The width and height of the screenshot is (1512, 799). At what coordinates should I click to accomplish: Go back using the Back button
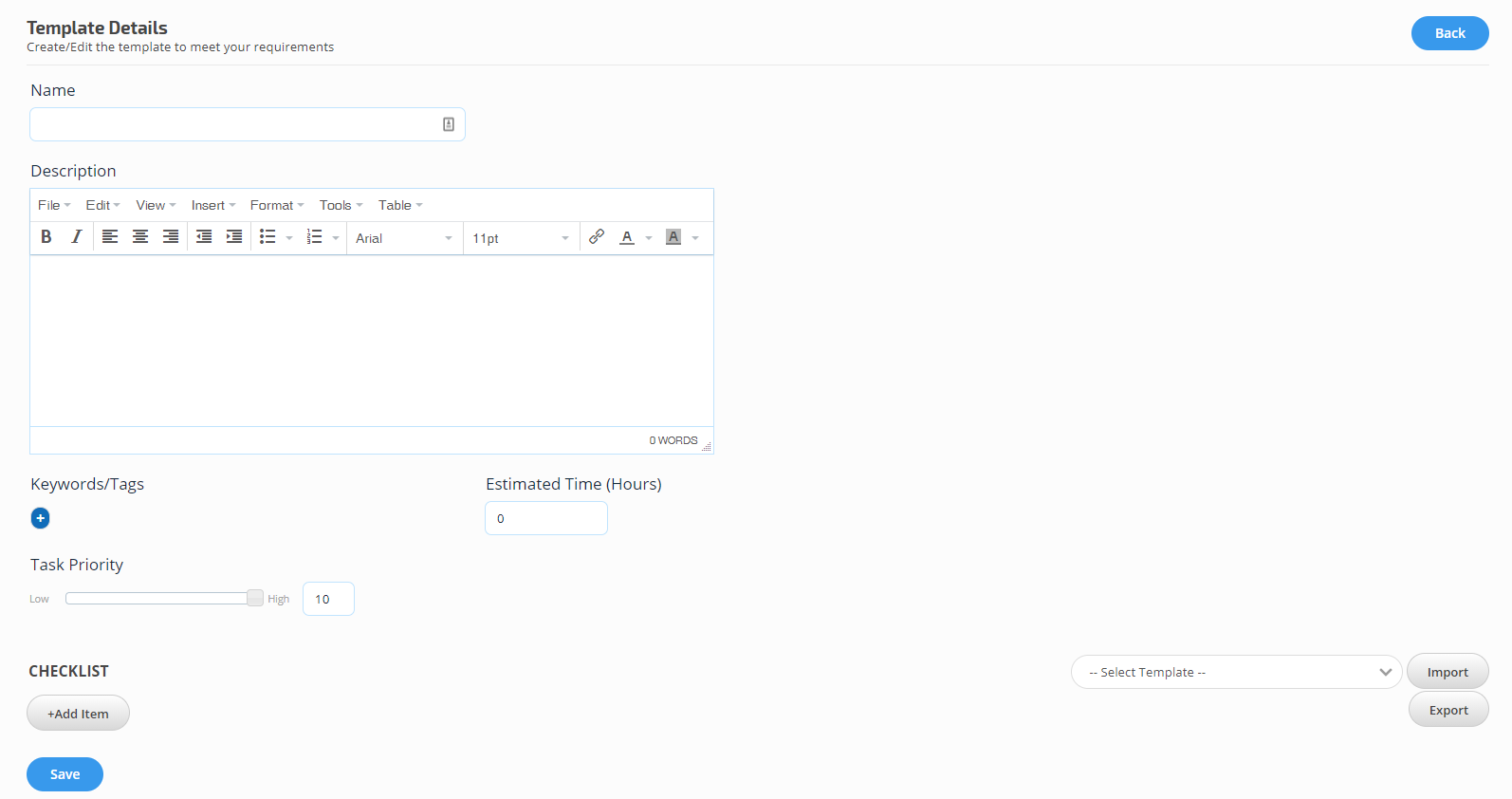tap(1449, 33)
